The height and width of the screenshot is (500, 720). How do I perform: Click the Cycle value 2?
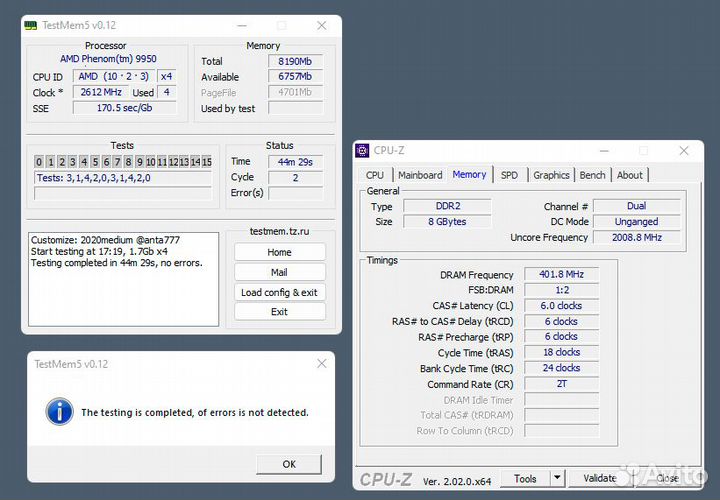tap(295, 178)
